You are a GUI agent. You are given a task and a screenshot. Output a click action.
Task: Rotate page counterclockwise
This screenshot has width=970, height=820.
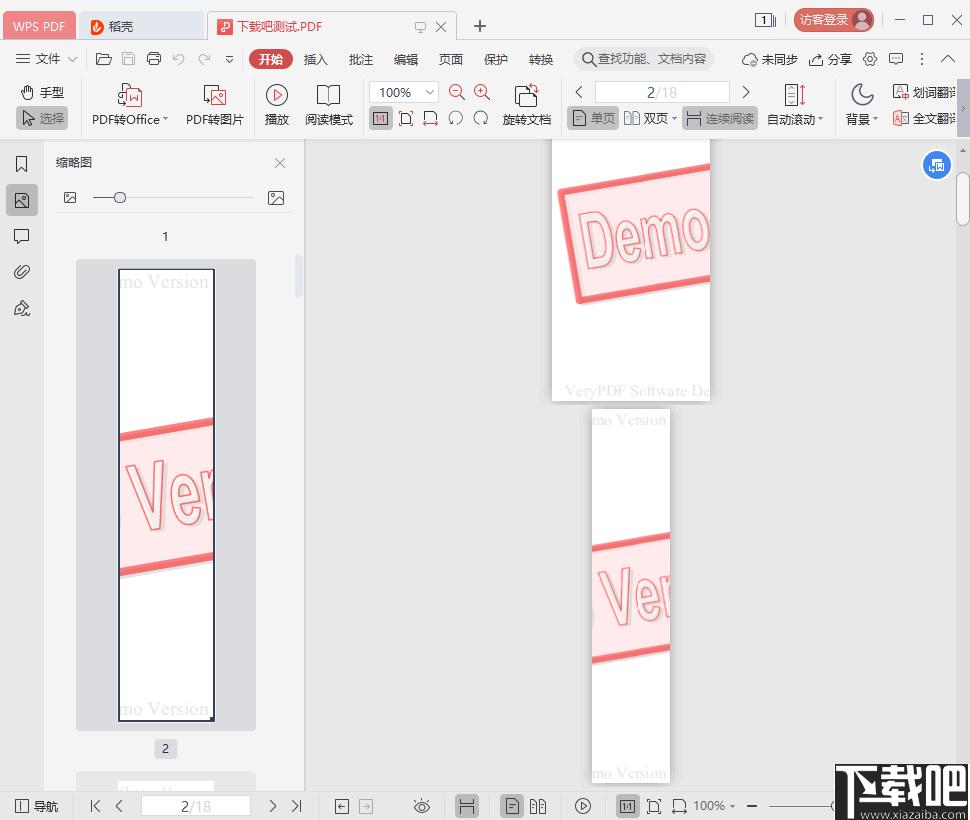[456, 118]
